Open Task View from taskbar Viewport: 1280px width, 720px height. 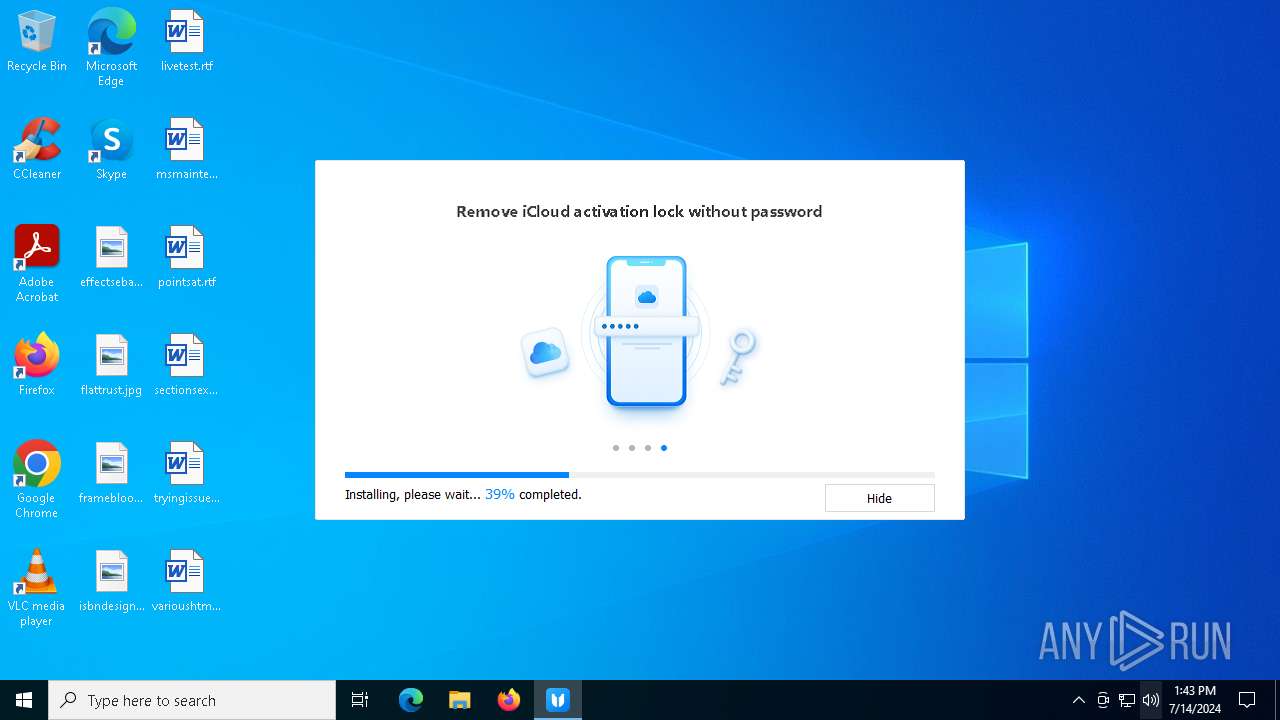360,700
